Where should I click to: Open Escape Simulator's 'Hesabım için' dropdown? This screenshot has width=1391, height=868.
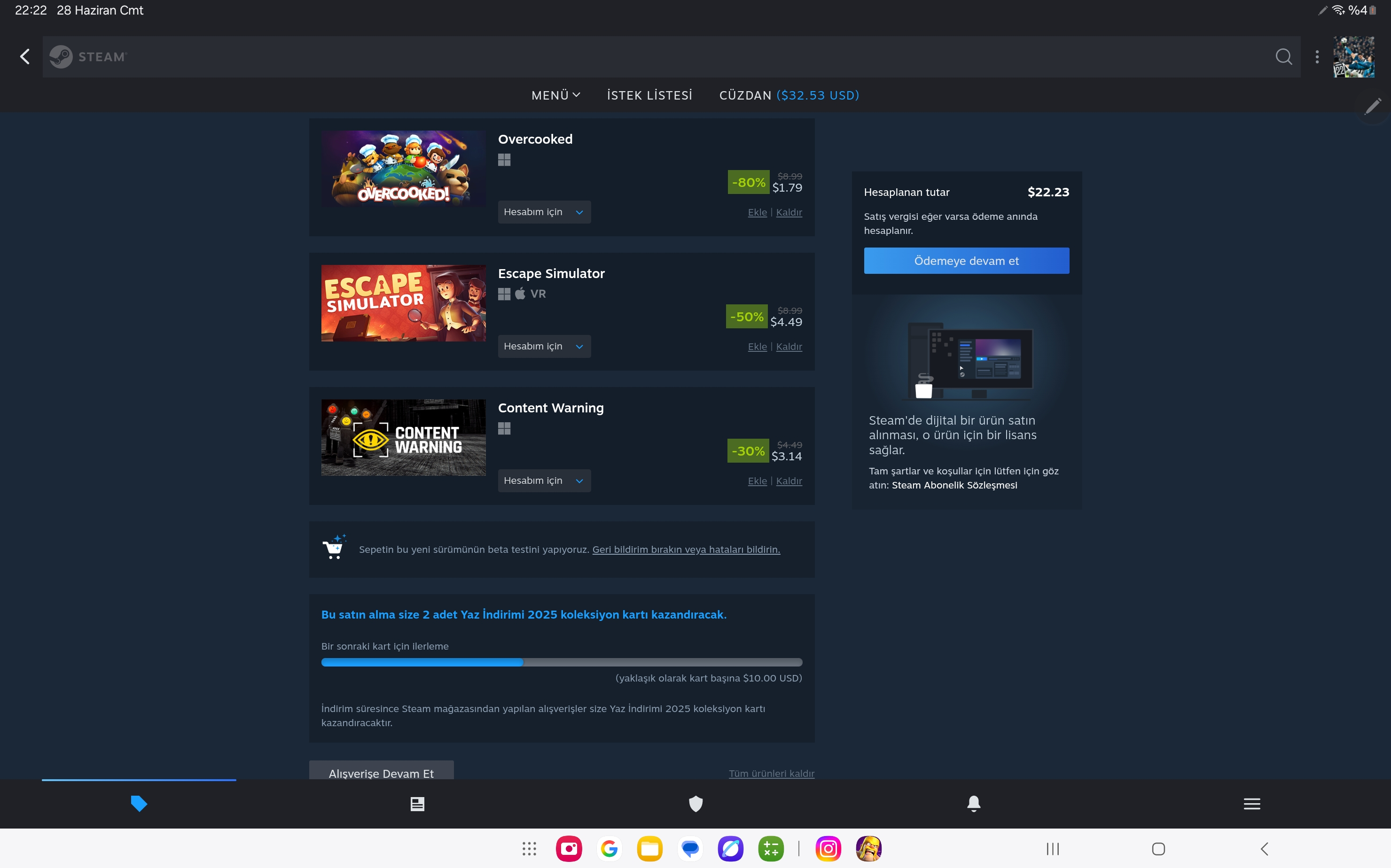click(x=544, y=346)
